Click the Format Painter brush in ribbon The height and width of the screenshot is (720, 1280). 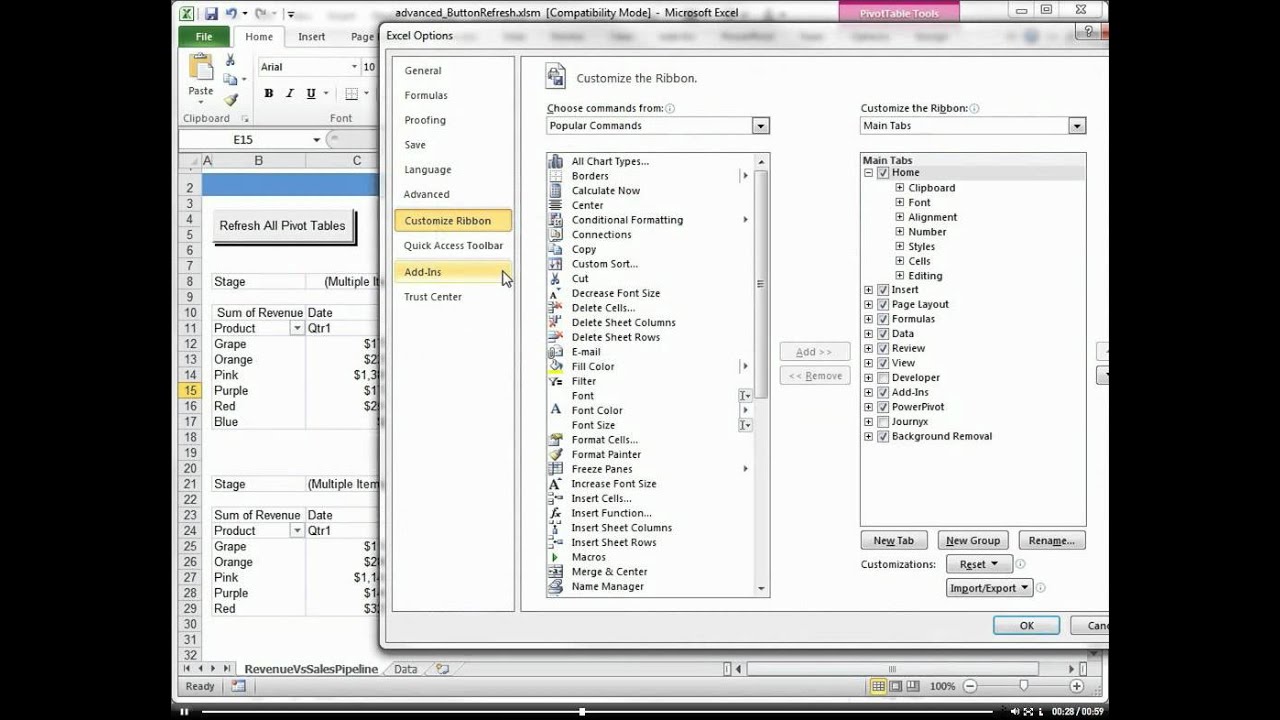click(230, 100)
